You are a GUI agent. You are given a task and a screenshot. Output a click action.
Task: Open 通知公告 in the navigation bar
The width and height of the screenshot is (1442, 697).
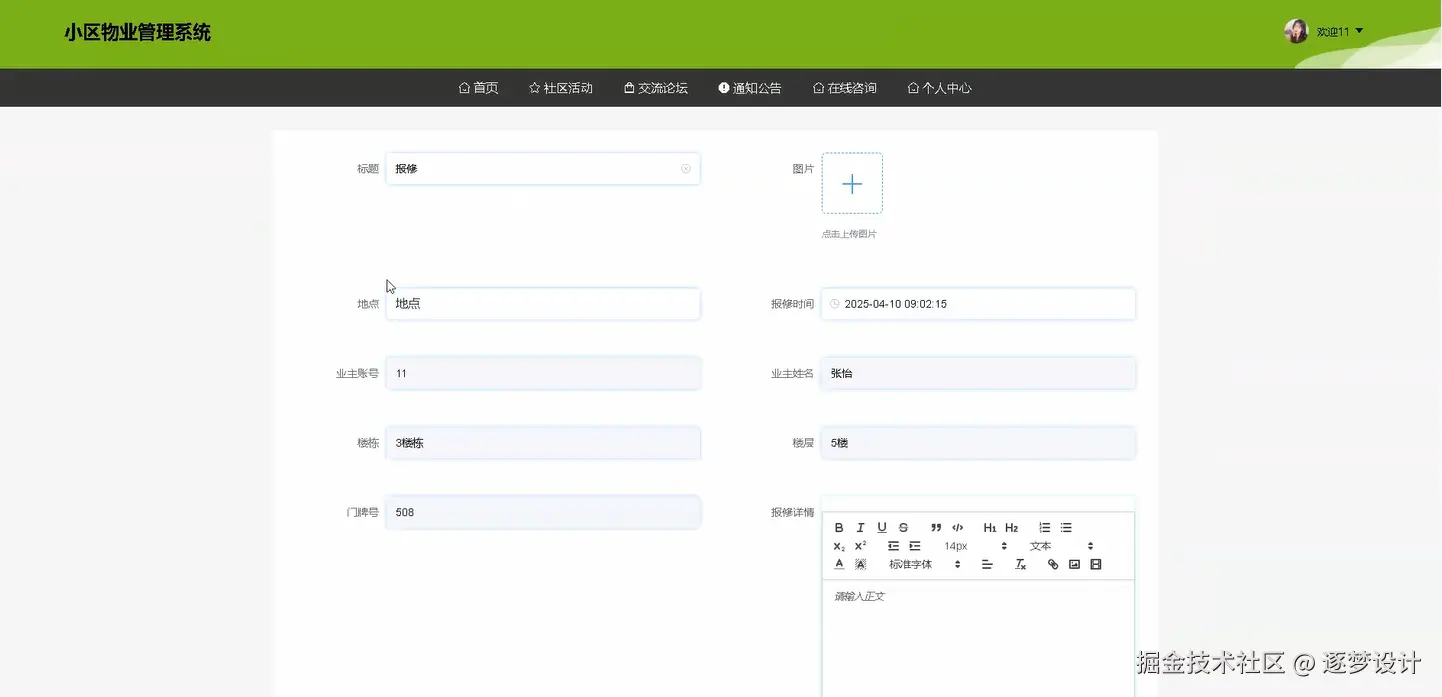(750, 88)
